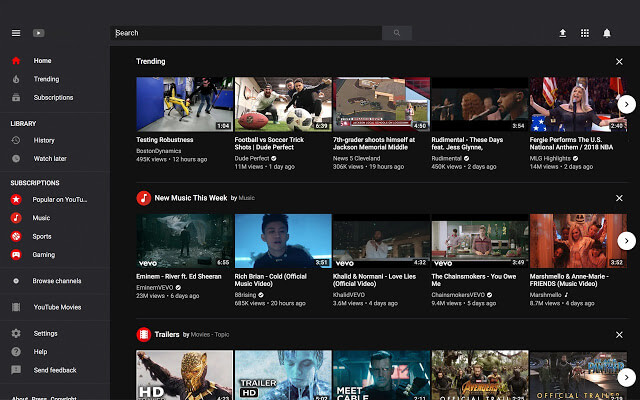Open the notifications bell
The height and width of the screenshot is (400, 640).
coord(607,33)
